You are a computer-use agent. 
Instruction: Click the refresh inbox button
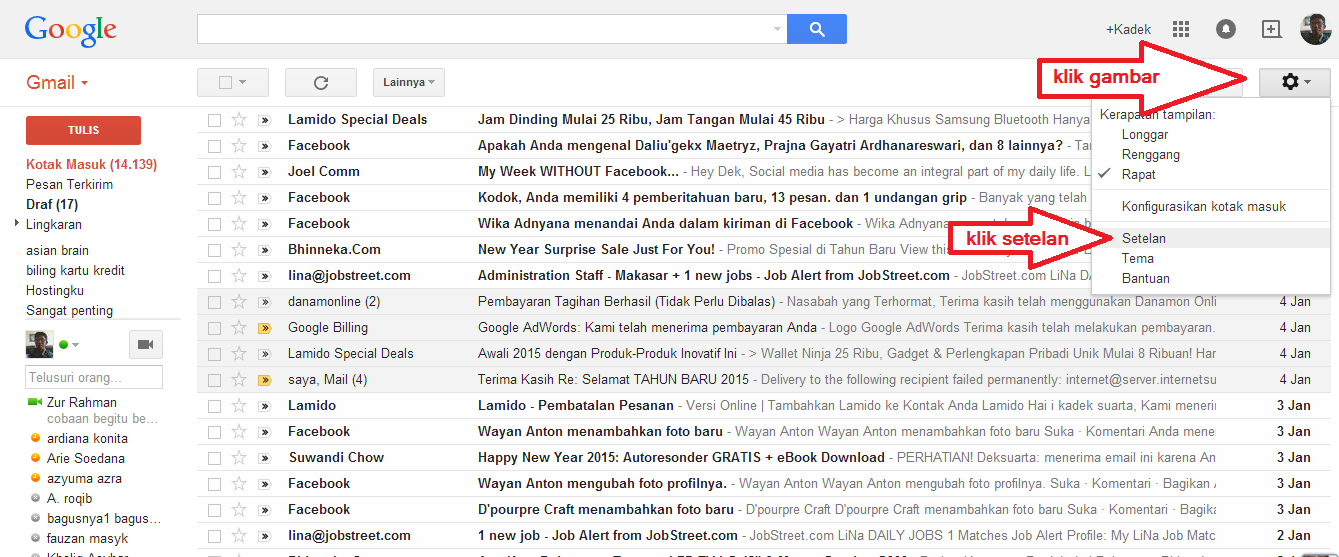[321, 83]
